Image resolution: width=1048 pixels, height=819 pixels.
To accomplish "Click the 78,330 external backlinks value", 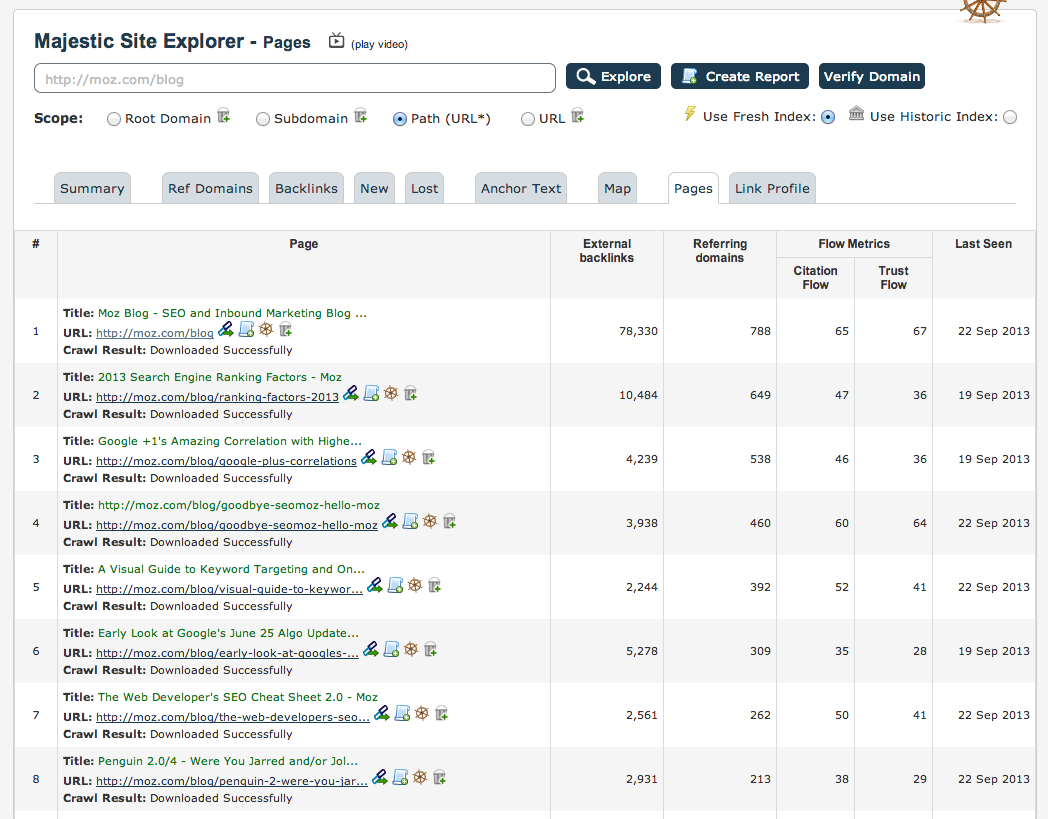I will pos(638,331).
